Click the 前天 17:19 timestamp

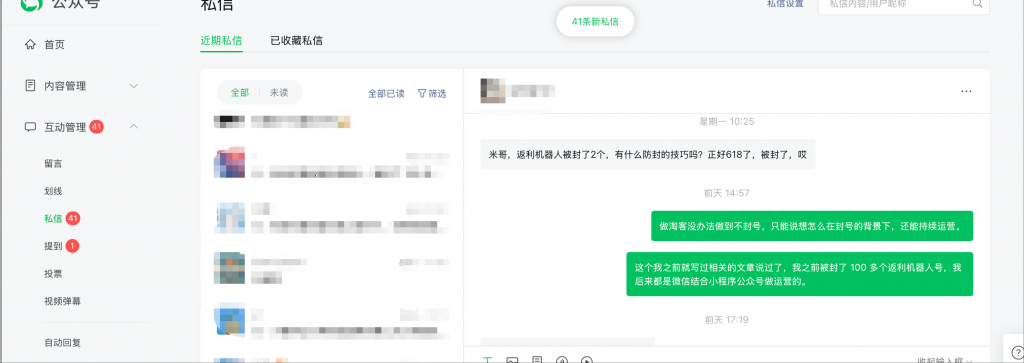(726, 320)
